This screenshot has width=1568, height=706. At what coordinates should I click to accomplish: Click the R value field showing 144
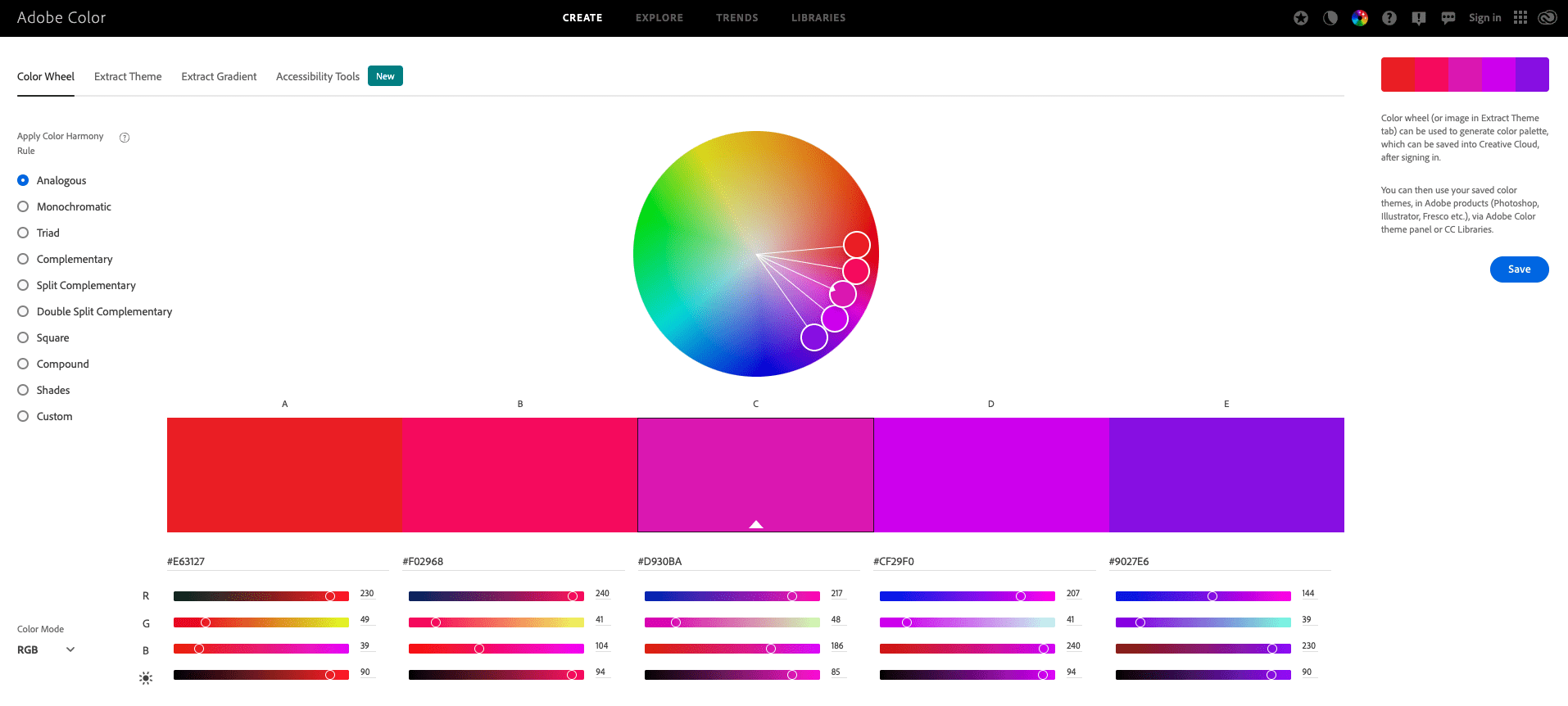pos(1308,594)
